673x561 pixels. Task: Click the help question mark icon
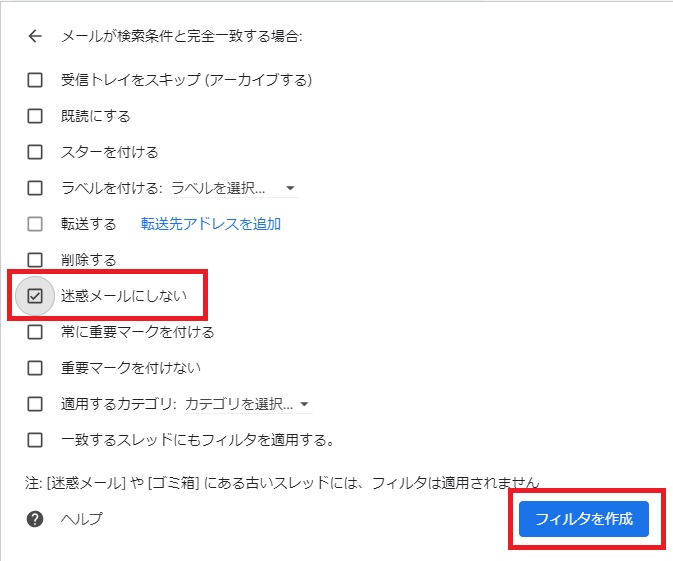pyautogui.click(x=35, y=519)
